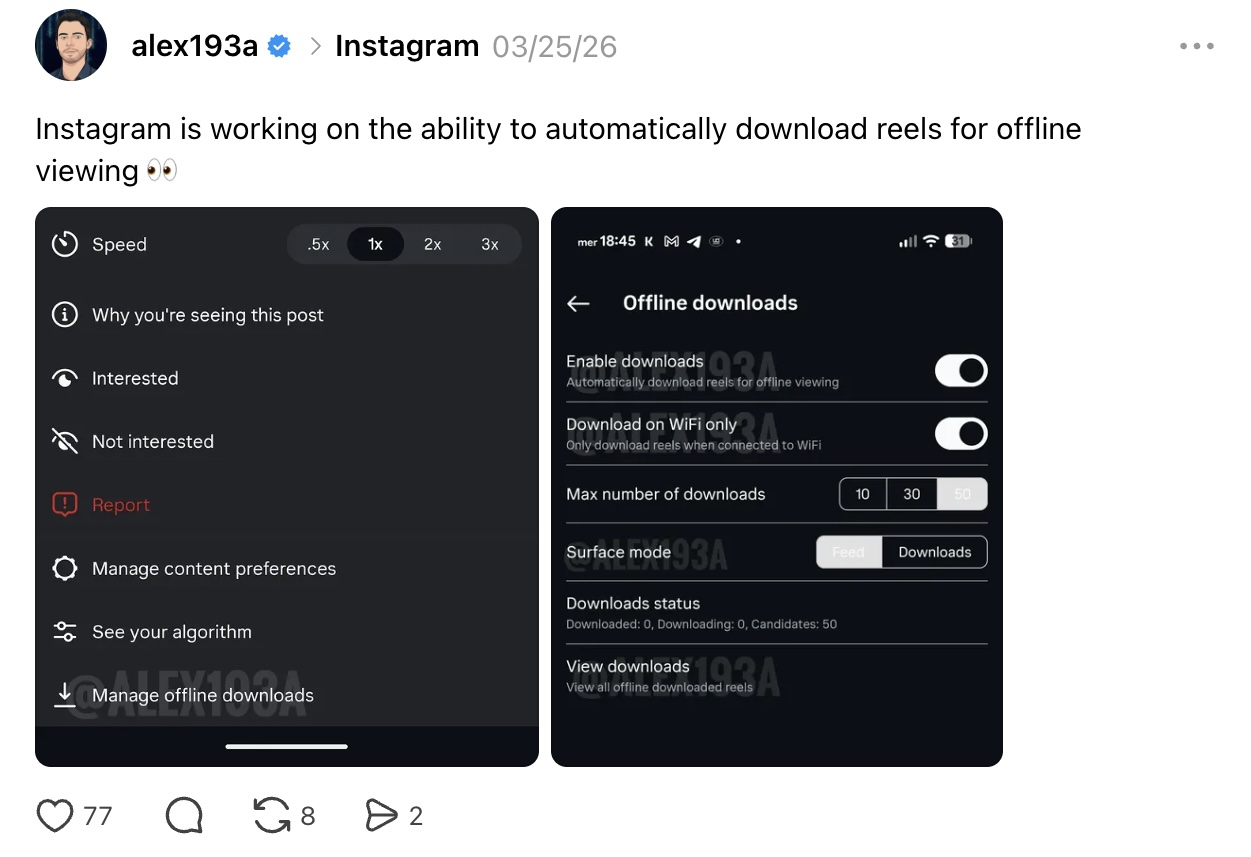Repost using the circular arrows icon

tap(272, 816)
